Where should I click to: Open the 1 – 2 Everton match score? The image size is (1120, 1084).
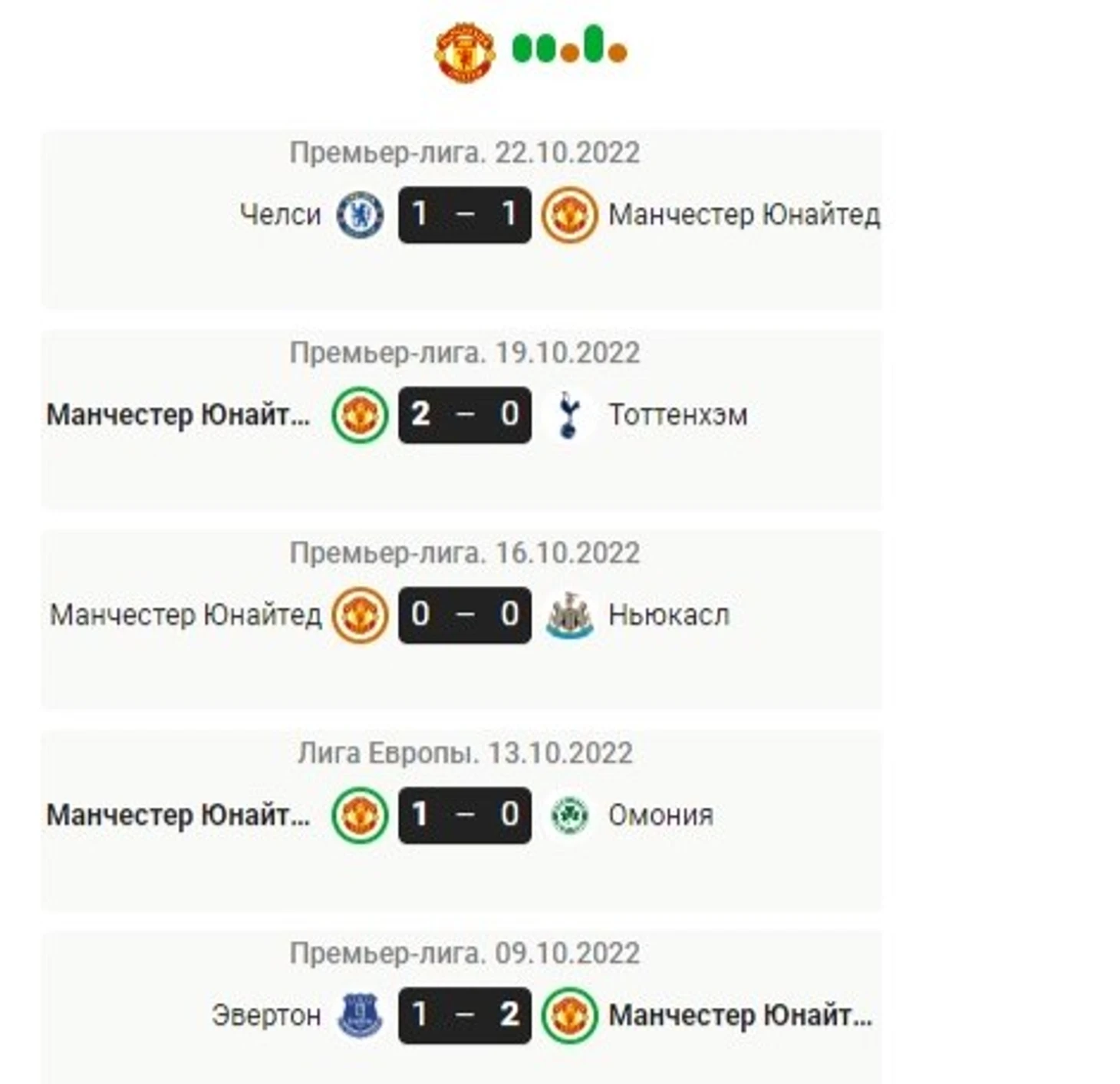point(465,1016)
